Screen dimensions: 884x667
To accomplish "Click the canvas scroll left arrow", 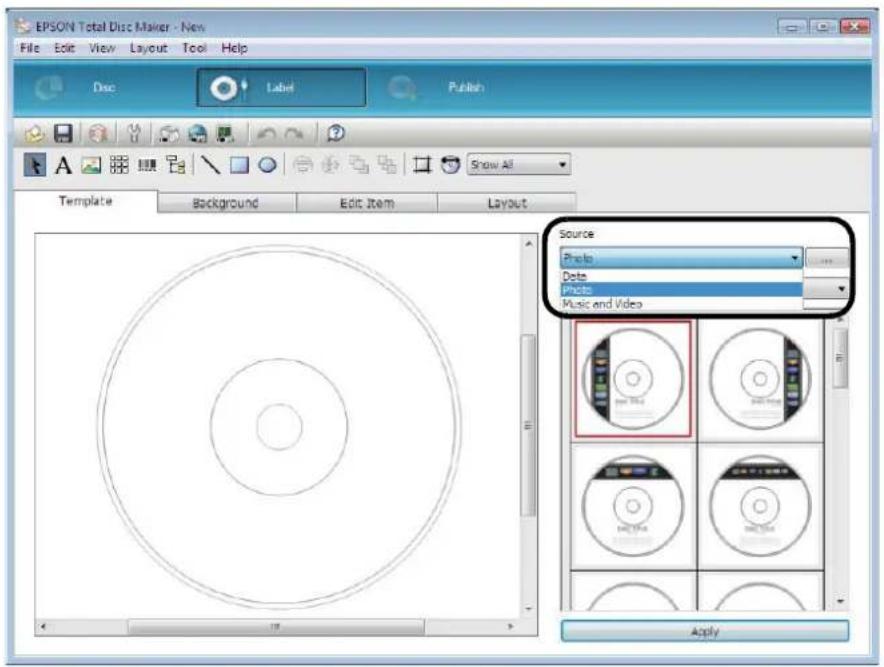I will [x=43, y=626].
